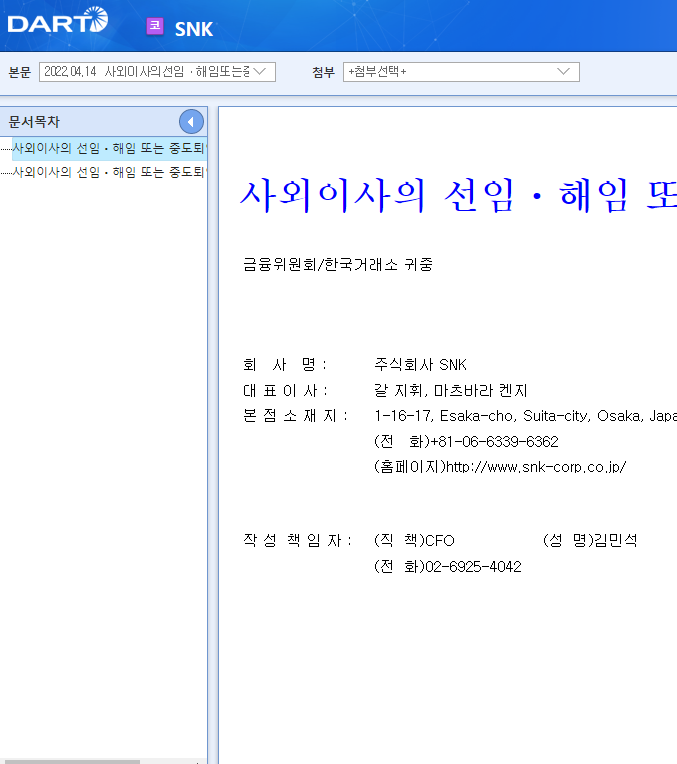Click the (직 책)CFO text
677x764 pixels.
coord(414,540)
